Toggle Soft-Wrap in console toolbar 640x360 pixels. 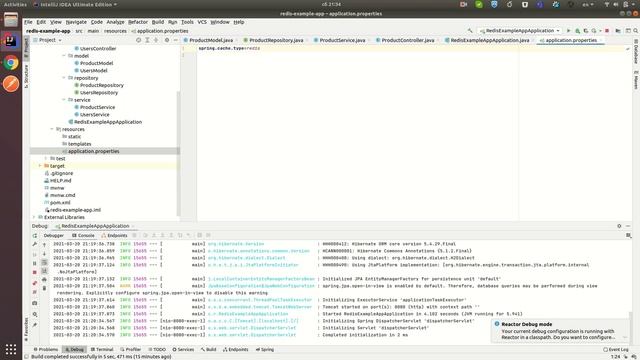pos(44,262)
